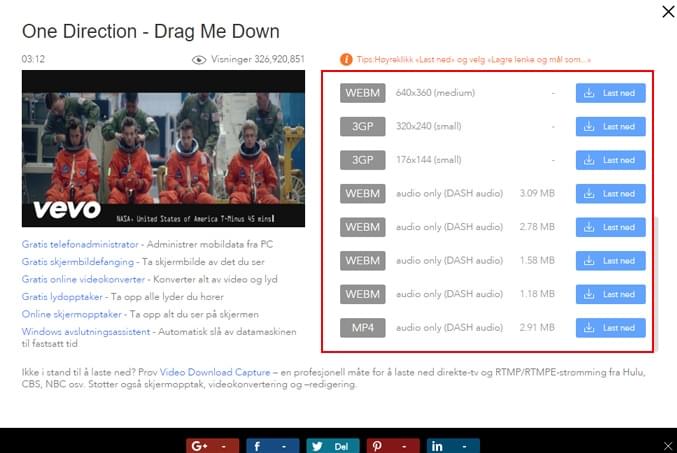Click the orange tips info icon
Viewport: 677px width, 453px height.
tap(346, 60)
